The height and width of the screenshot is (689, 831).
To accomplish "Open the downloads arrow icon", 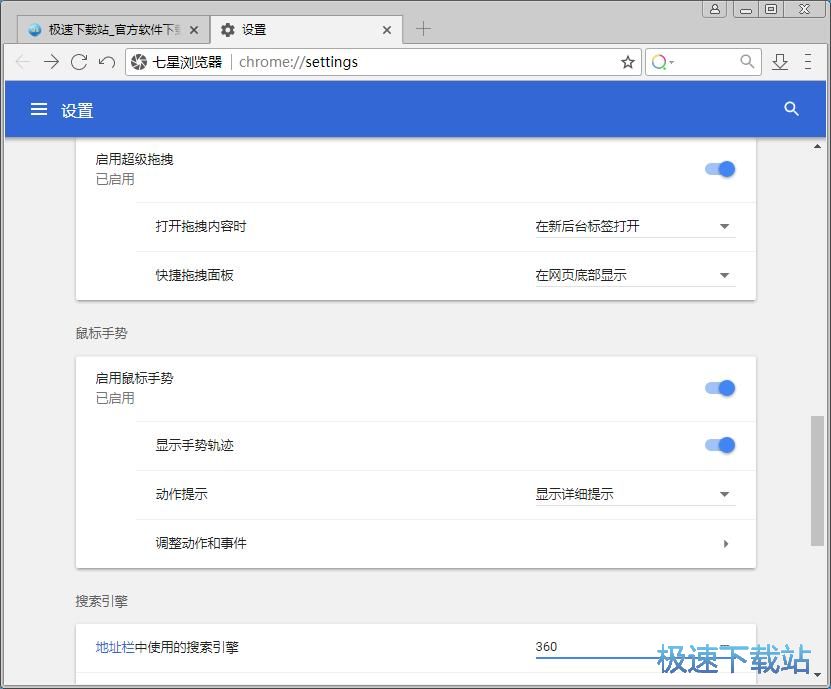I will (x=780, y=62).
